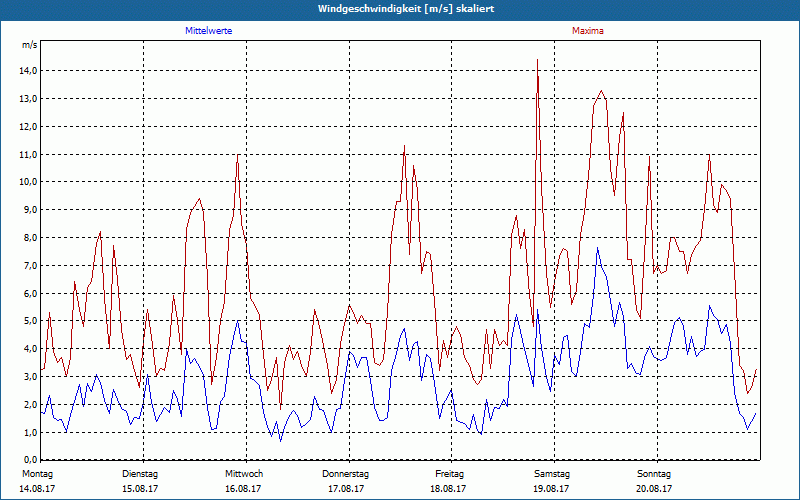Image resolution: width=800 pixels, height=500 pixels.
Task: Click the Montag day label
Action: click(x=37, y=474)
